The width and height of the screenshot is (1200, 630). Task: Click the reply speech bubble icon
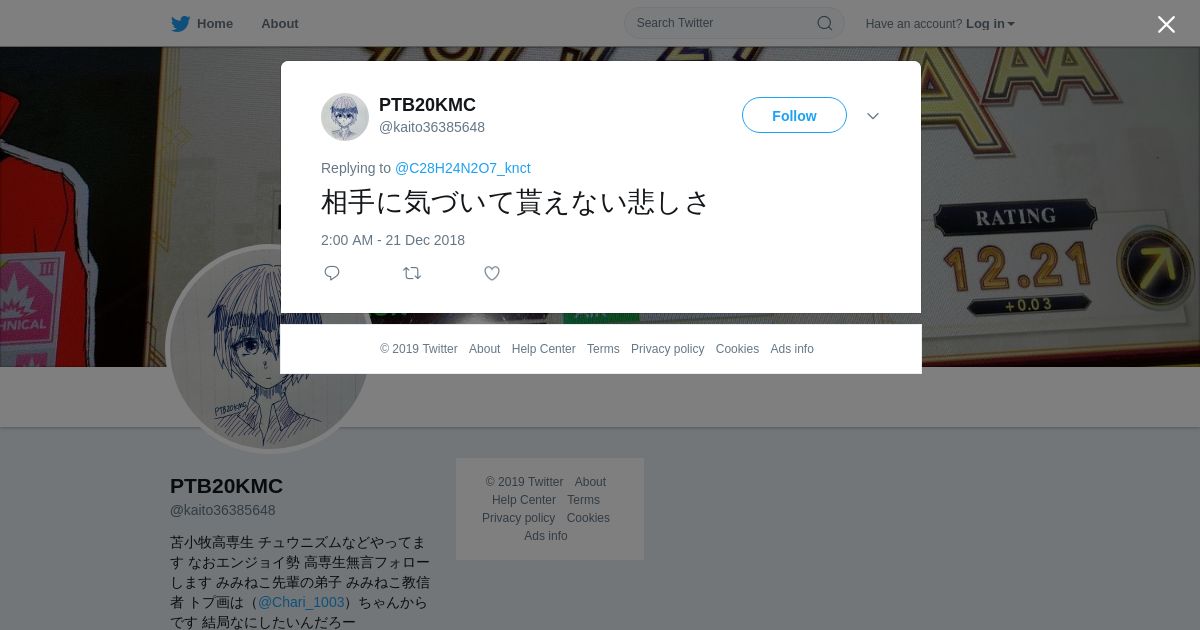[332, 273]
